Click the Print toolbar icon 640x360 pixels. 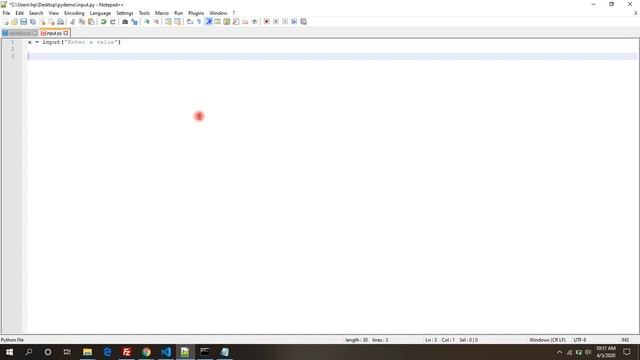(x=61, y=22)
